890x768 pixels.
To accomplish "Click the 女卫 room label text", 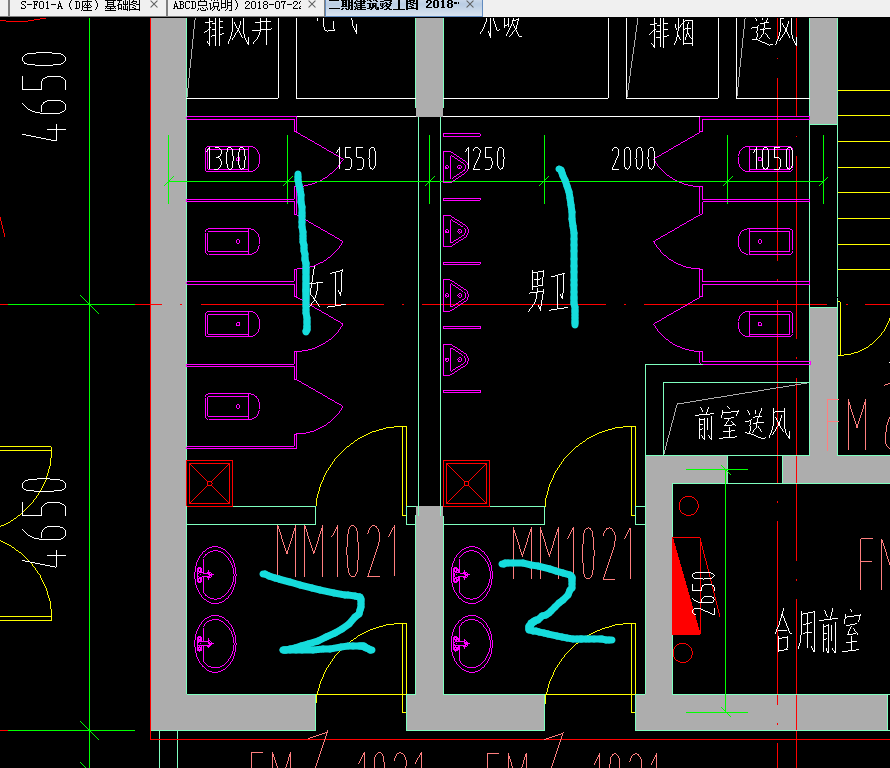I will [326, 288].
